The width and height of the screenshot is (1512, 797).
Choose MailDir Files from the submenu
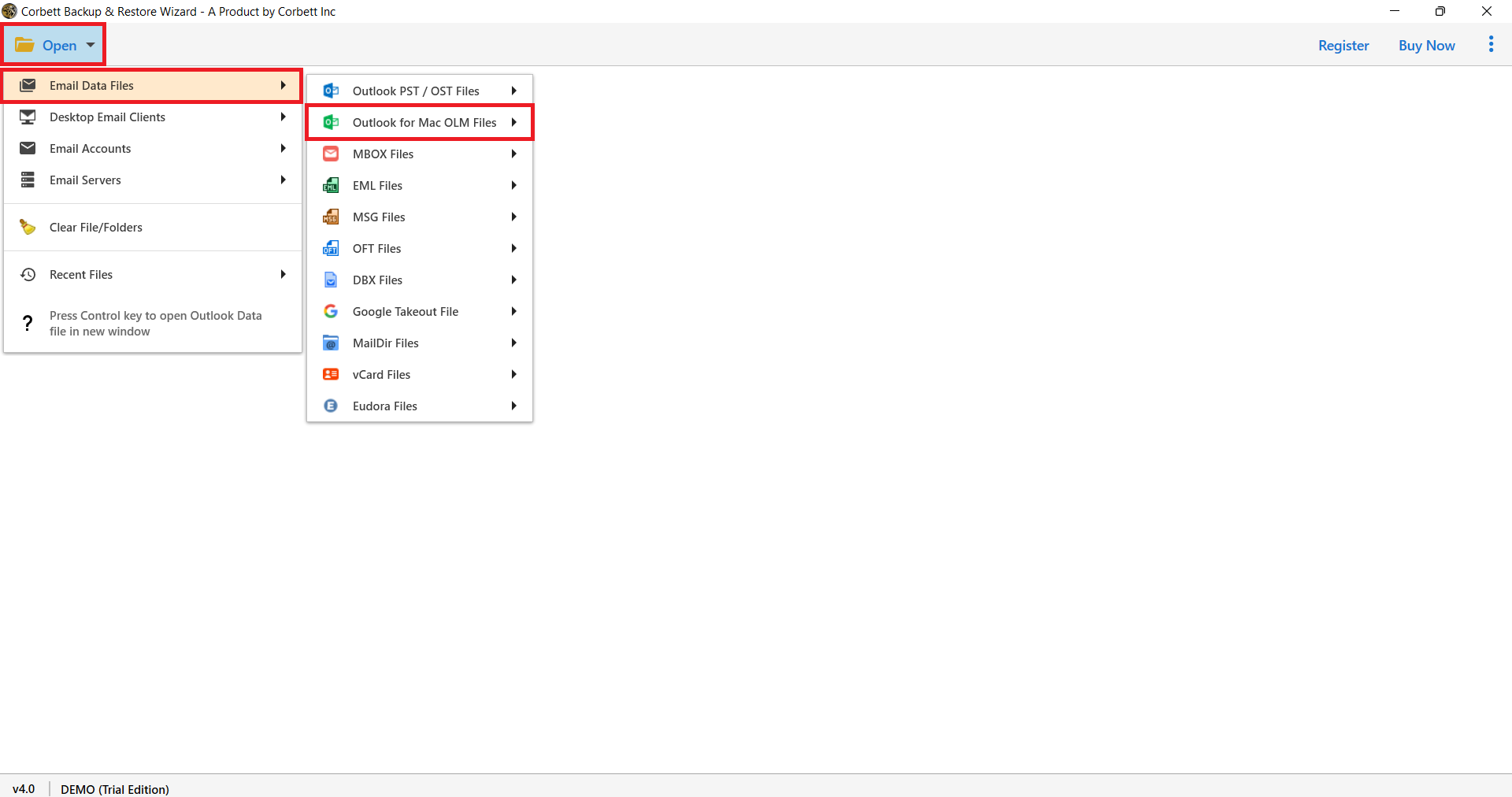(420, 343)
